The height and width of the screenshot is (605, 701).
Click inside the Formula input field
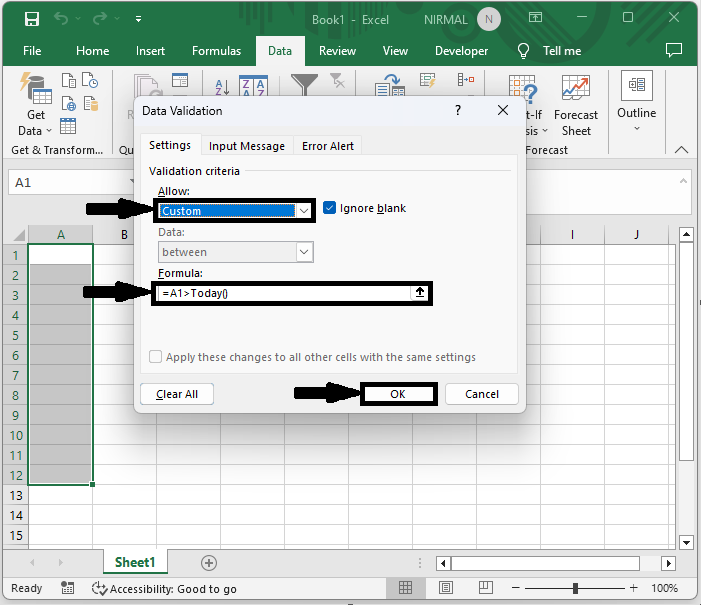click(x=282, y=293)
